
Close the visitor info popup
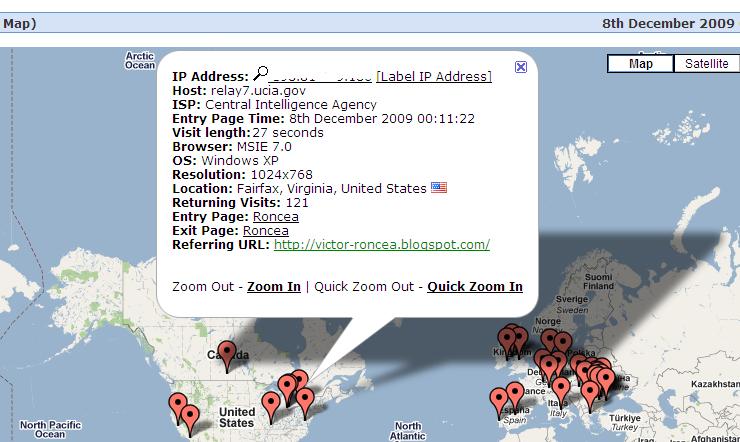[x=521, y=67]
